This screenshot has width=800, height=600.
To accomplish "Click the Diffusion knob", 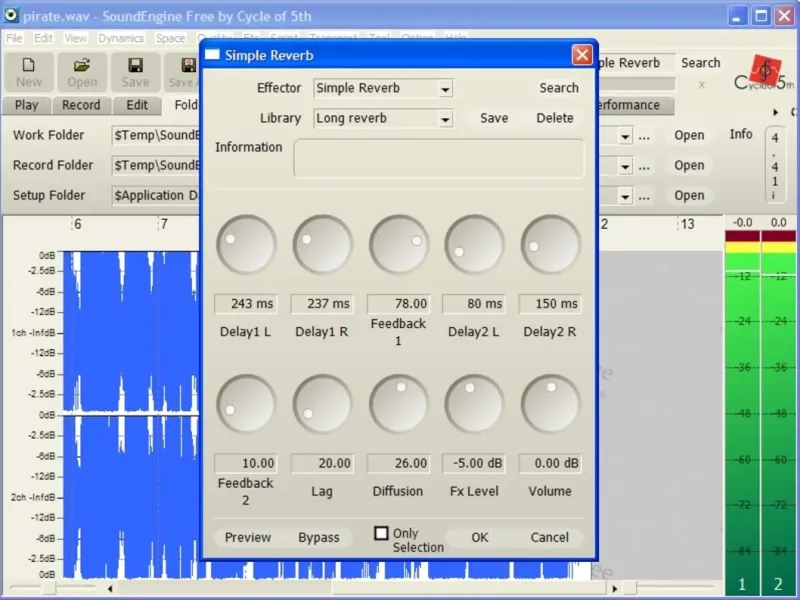I will tap(398, 404).
